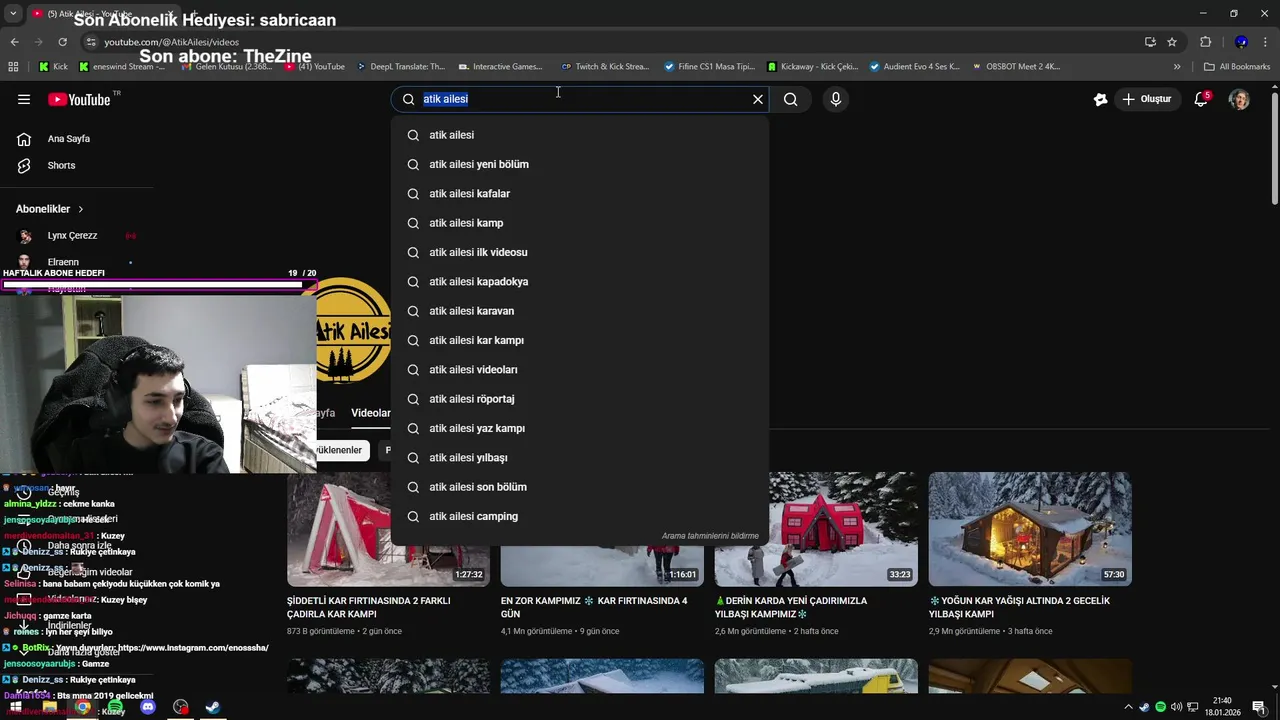The width and height of the screenshot is (1280, 720).
Task: Choose suggestion 'atik ailesi yılbaşı'
Action: coord(580,457)
